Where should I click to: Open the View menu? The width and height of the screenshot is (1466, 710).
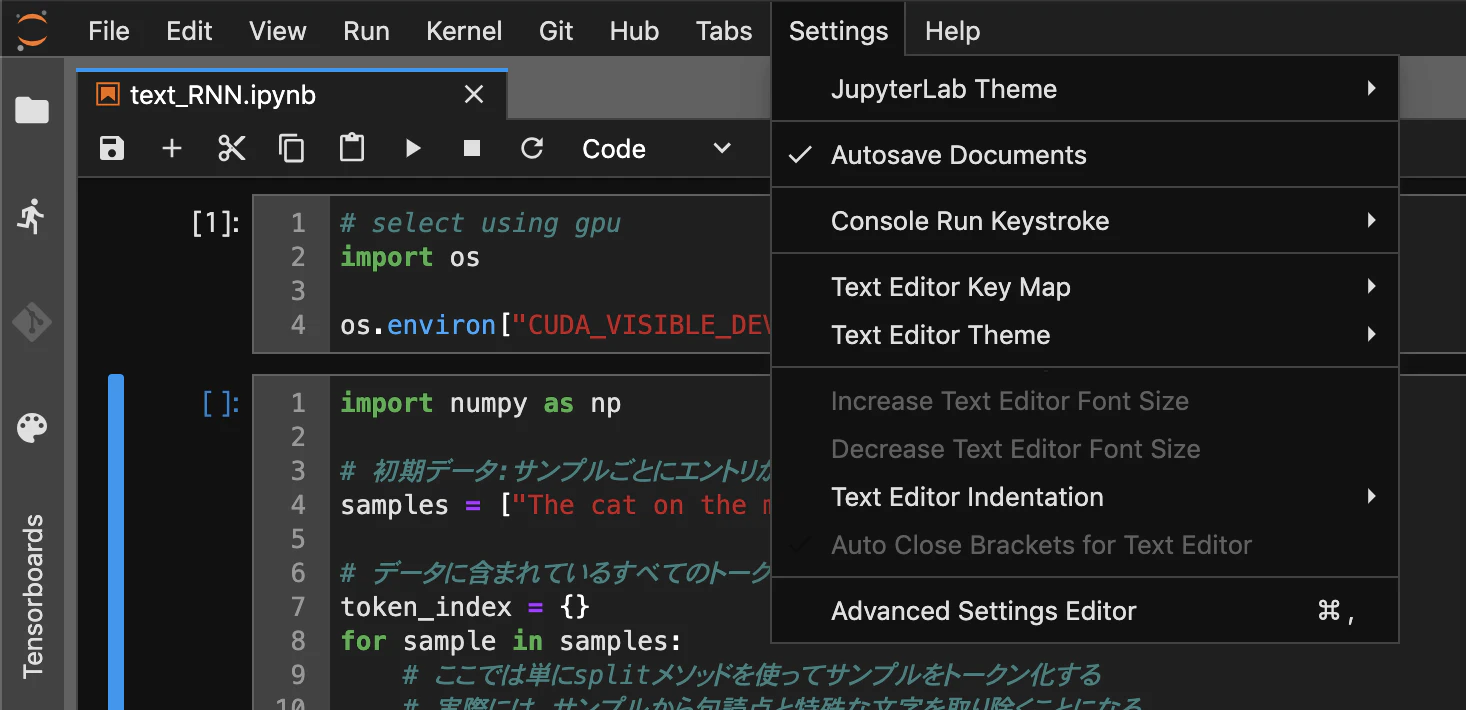pyautogui.click(x=278, y=31)
